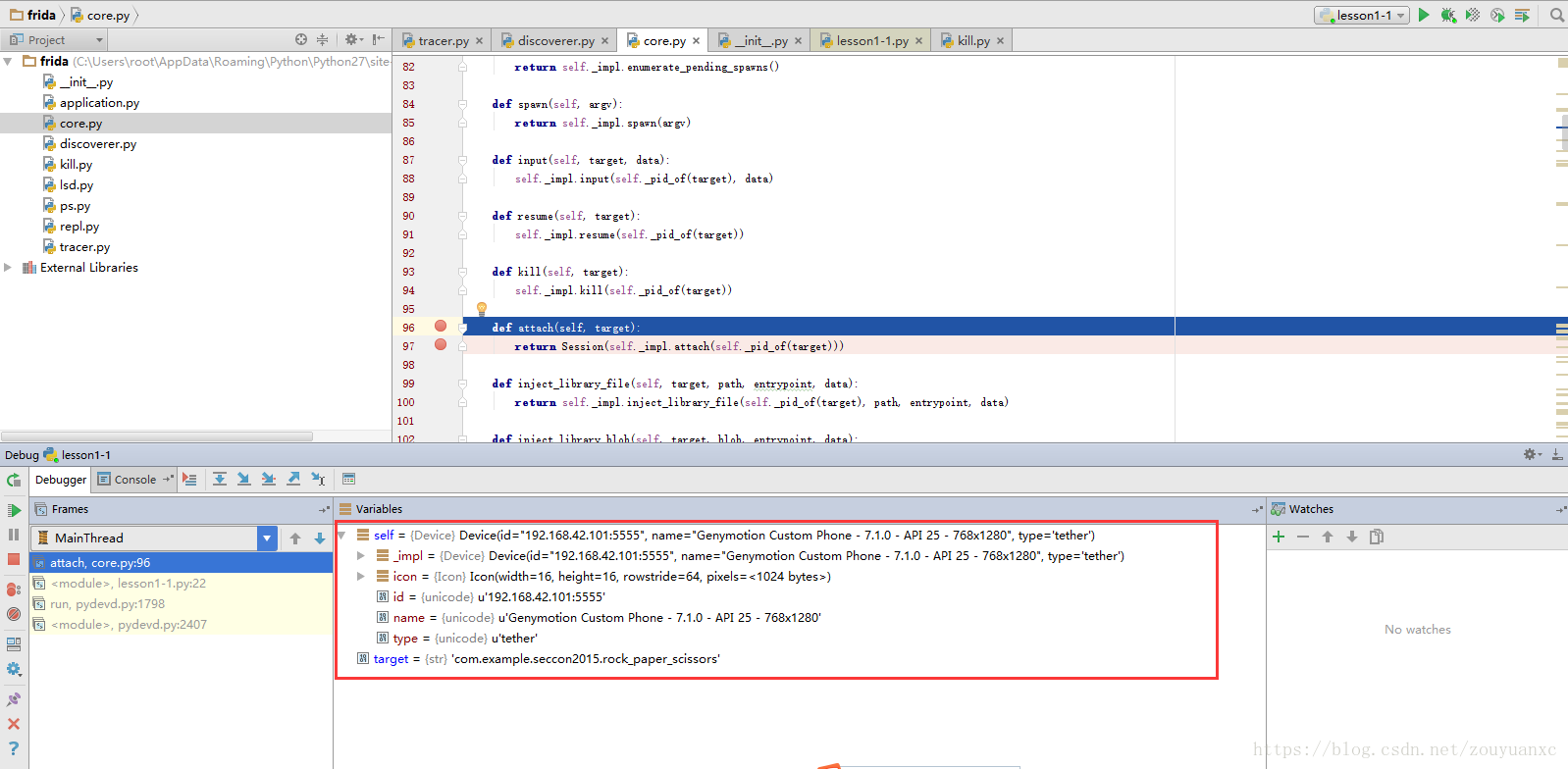Evaluate expression calculator icon
Screen dimensions: 1568x769
[x=348, y=479]
